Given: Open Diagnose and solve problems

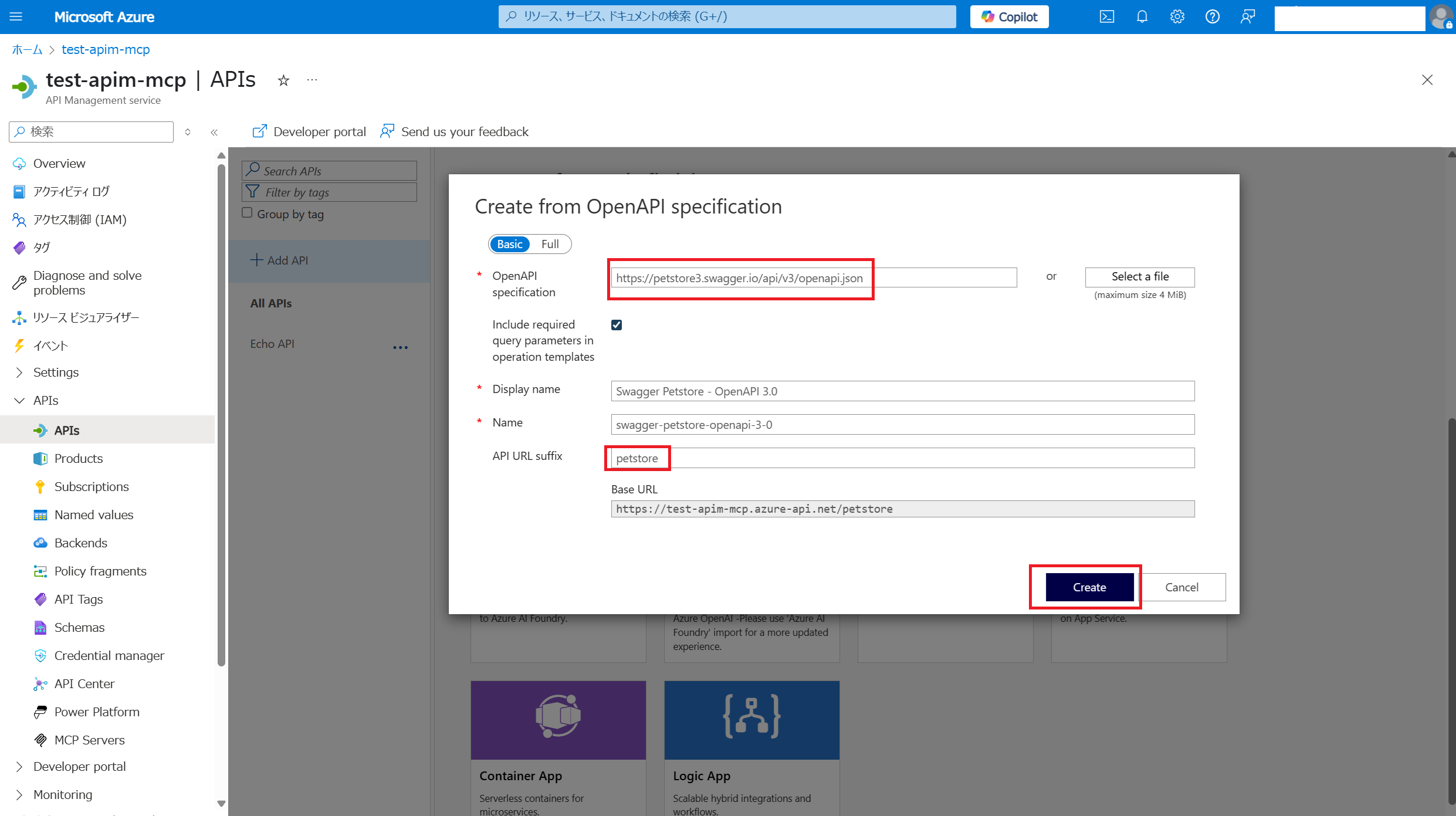Looking at the screenshot, I should [x=87, y=283].
